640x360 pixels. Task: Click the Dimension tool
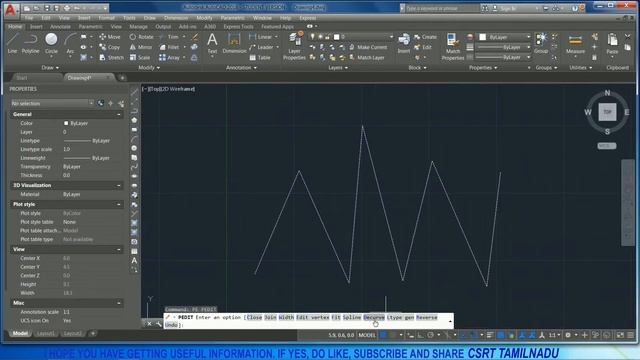click(x=234, y=43)
